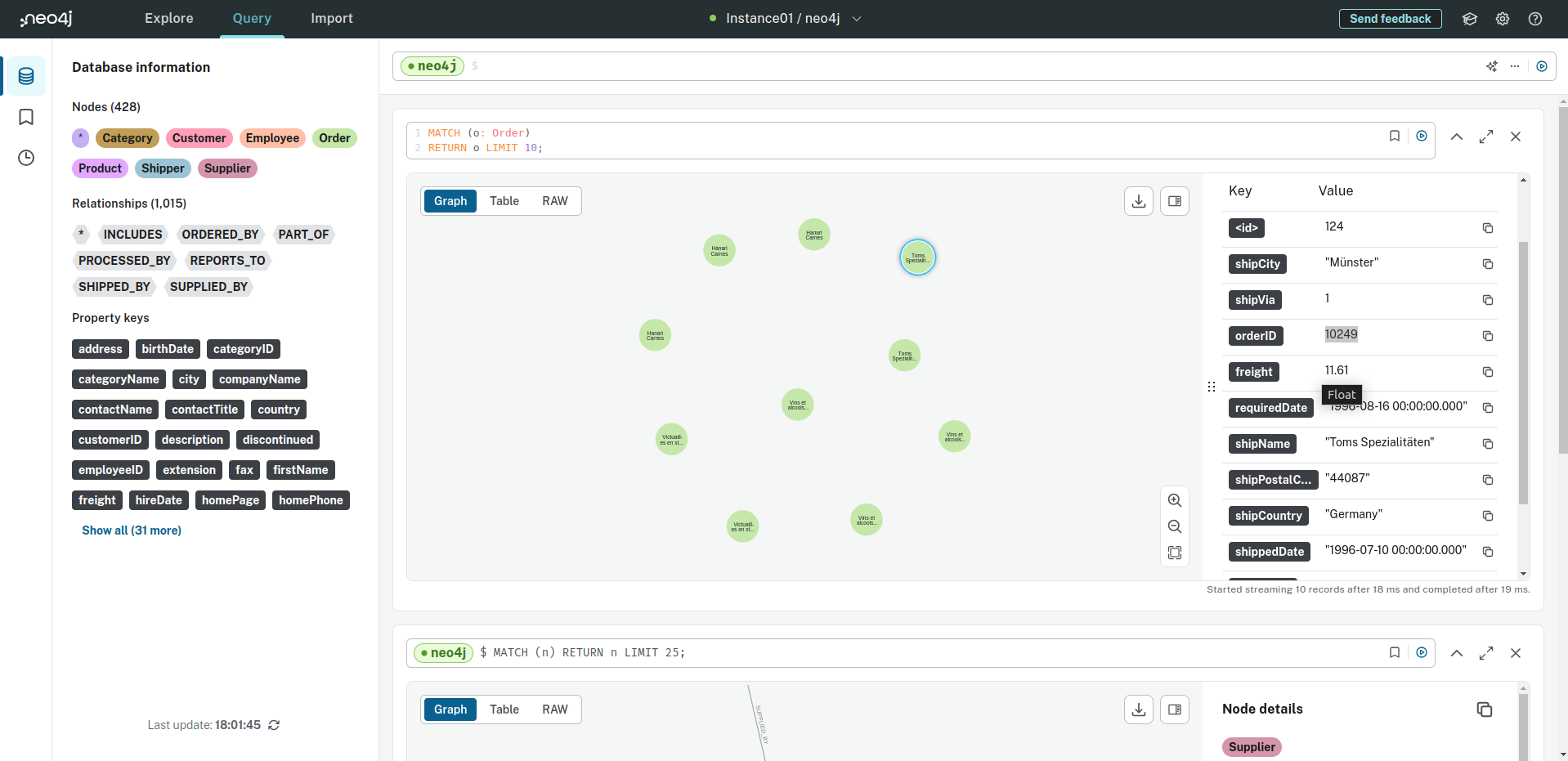
Task: Select Graph view in Order result
Action: click(x=450, y=201)
